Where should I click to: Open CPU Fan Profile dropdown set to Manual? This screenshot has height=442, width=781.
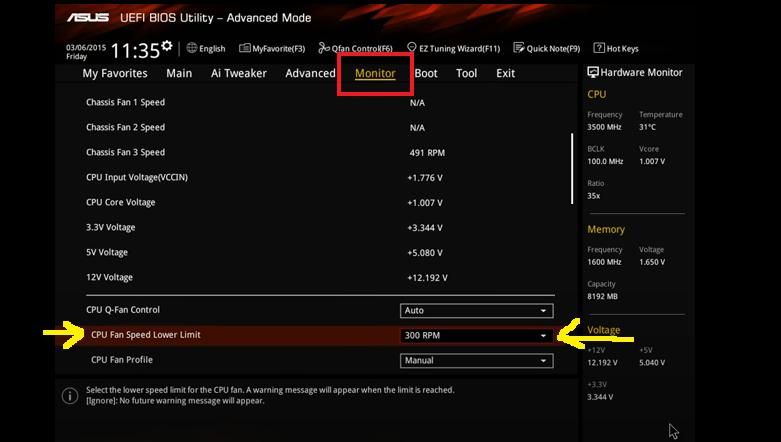coord(476,360)
